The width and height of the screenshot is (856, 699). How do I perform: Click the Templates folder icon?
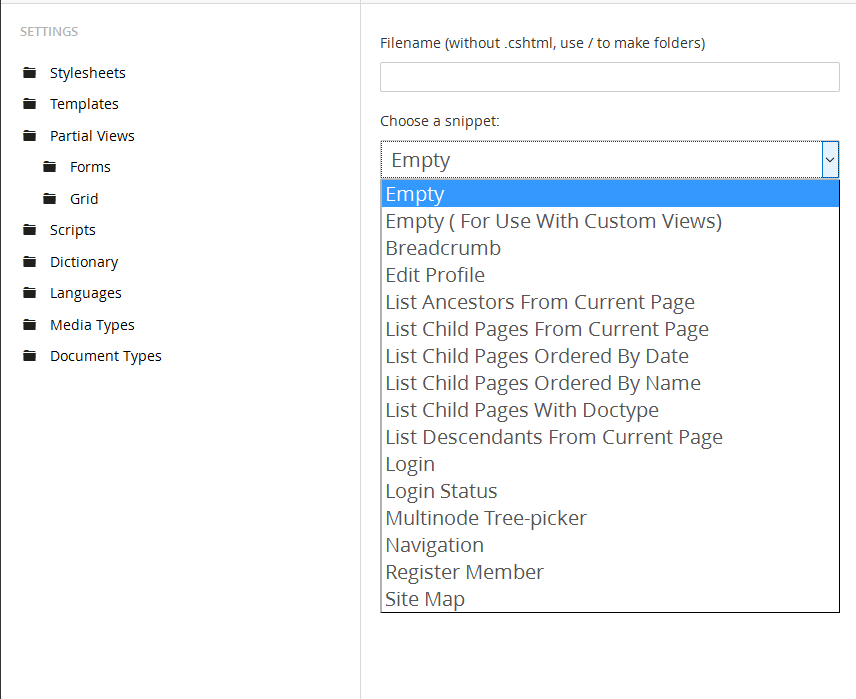pyautogui.click(x=29, y=104)
